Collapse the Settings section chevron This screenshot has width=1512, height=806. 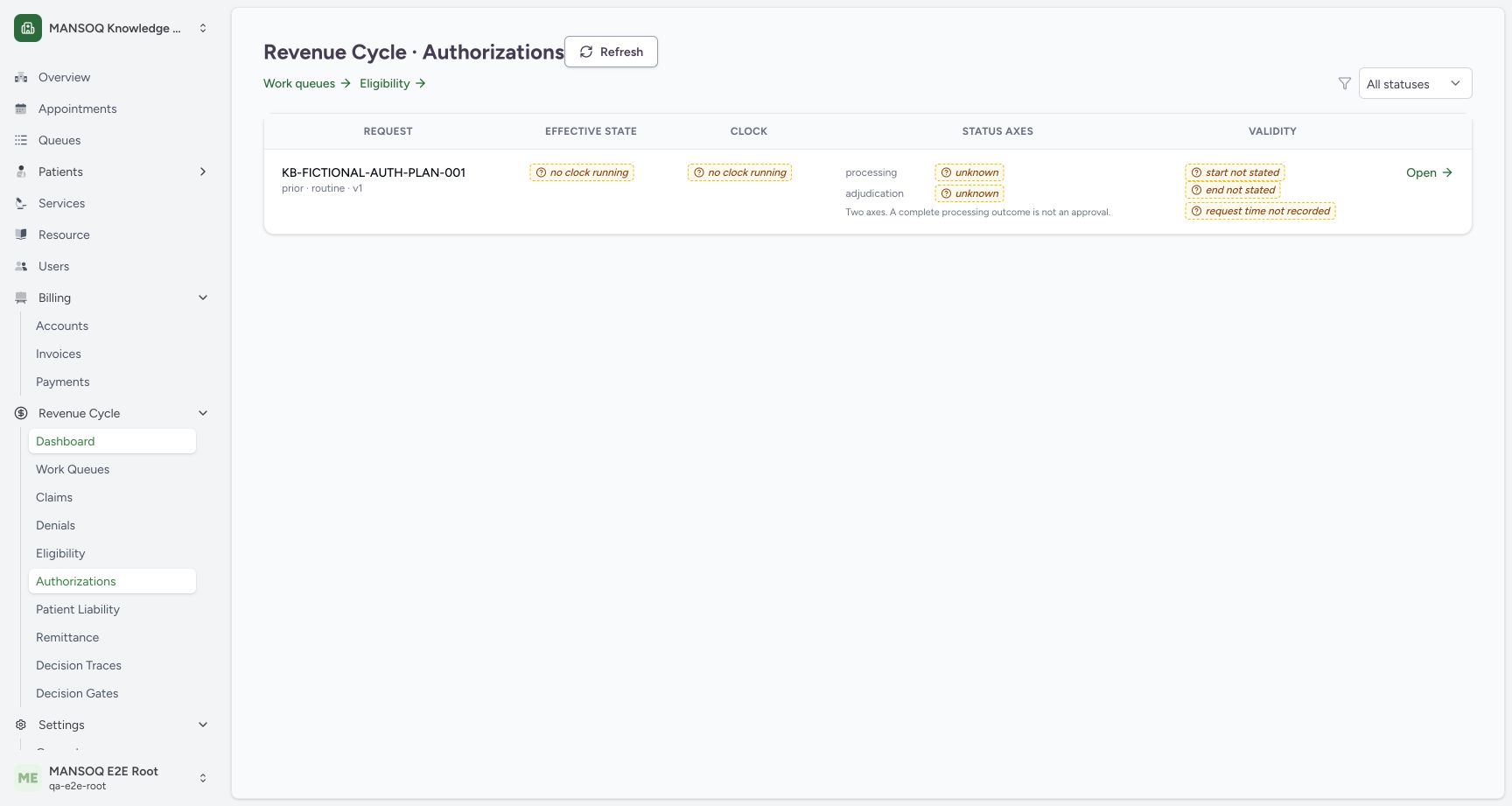coord(203,725)
